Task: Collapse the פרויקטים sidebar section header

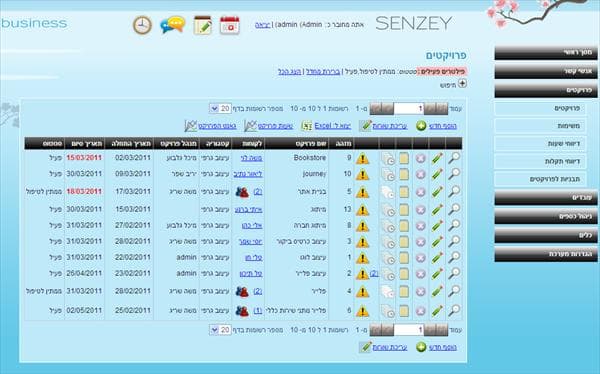Action: (546, 90)
